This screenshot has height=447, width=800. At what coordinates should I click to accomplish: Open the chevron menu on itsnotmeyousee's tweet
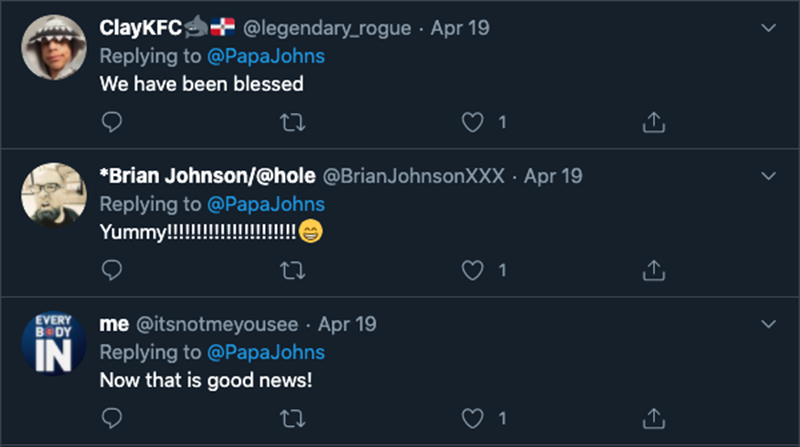768,324
